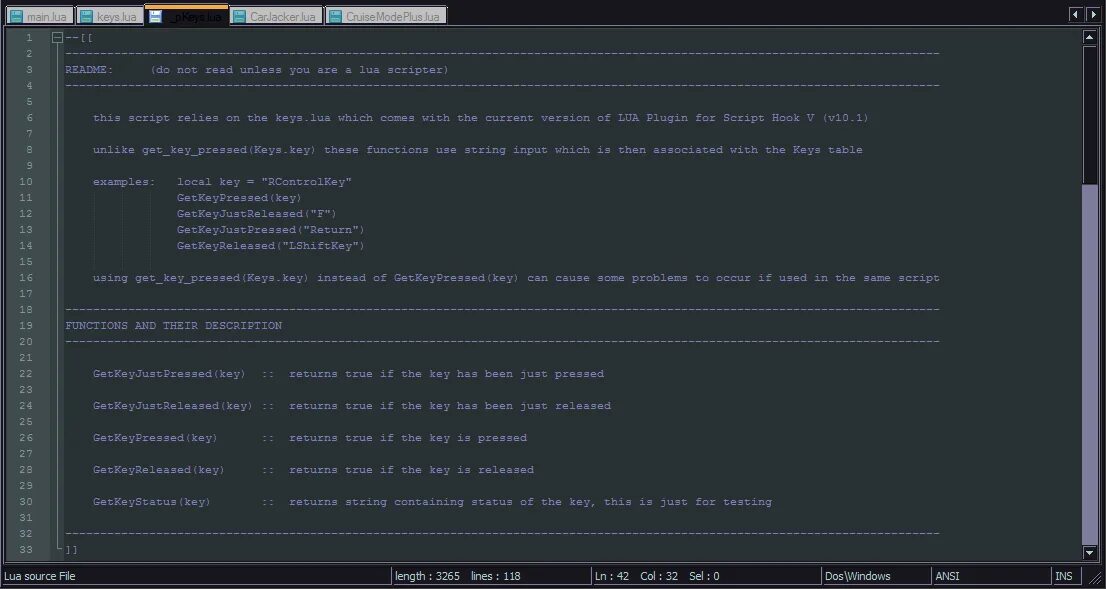Click "(v10.1)" version text on line 6
1106x589 pixels.
click(x=845, y=118)
